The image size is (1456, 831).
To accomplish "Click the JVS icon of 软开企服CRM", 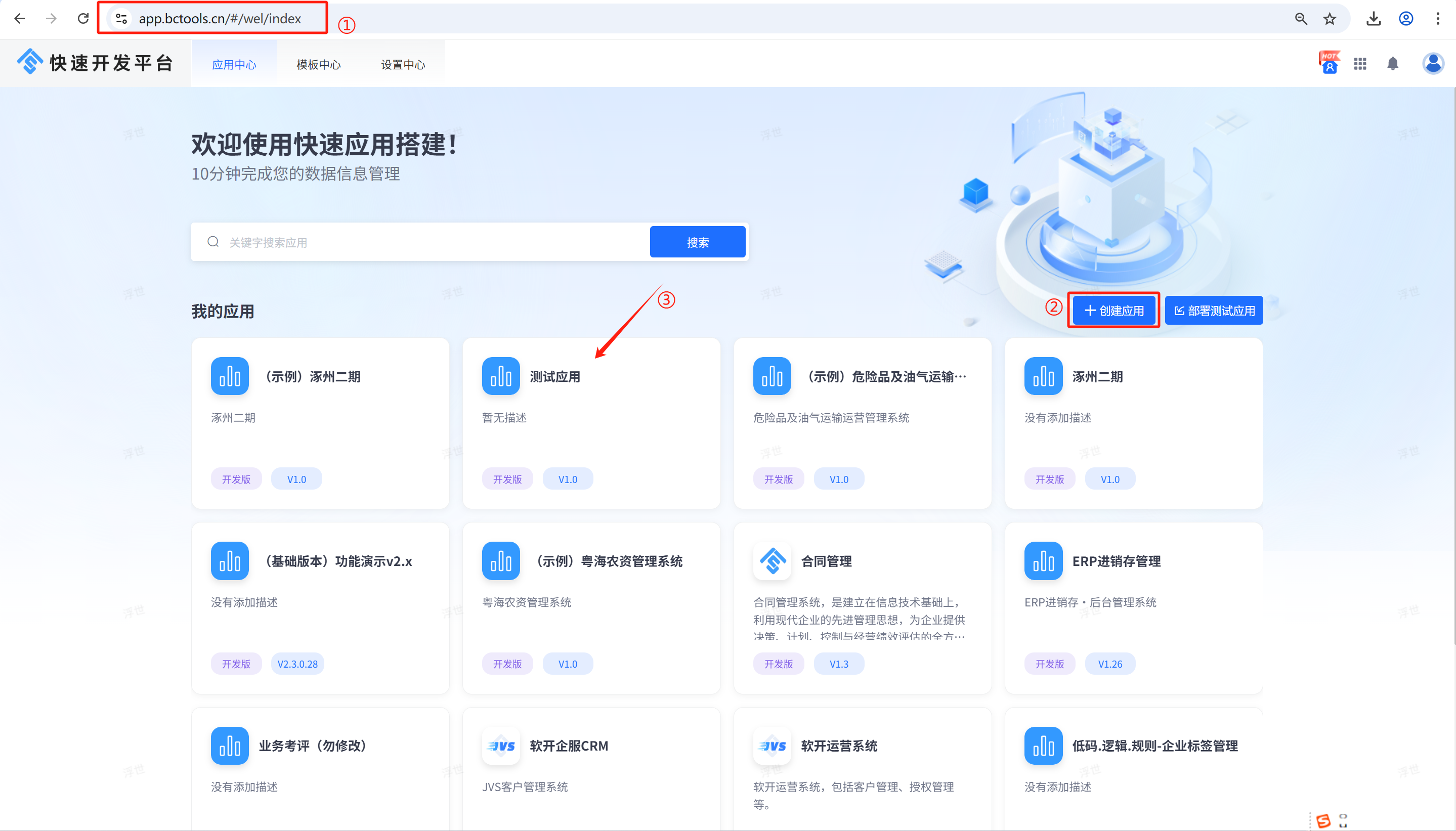I will coord(501,746).
